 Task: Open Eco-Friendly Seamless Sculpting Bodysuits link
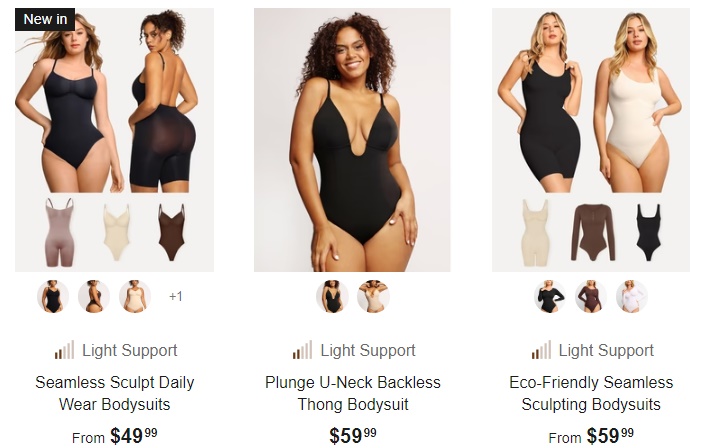(x=591, y=393)
